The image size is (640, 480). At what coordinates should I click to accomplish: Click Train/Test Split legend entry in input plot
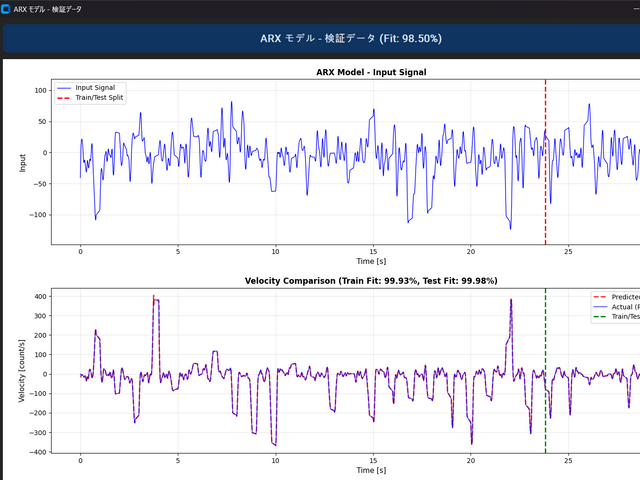click(x=100, y=98)
